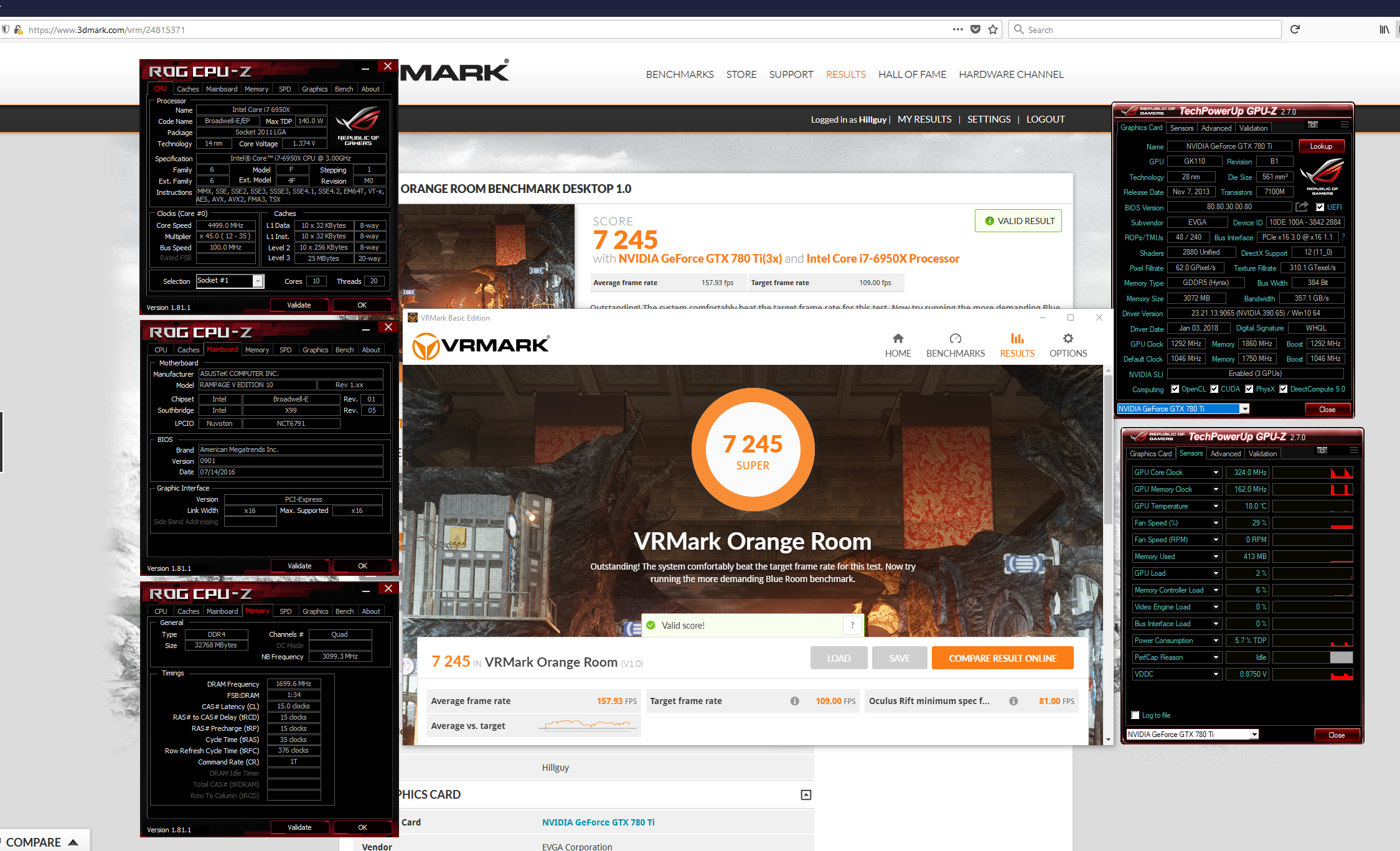
Task: Go to VRMark Home icon
Action: pyautogui.click(x=898, y=339)
